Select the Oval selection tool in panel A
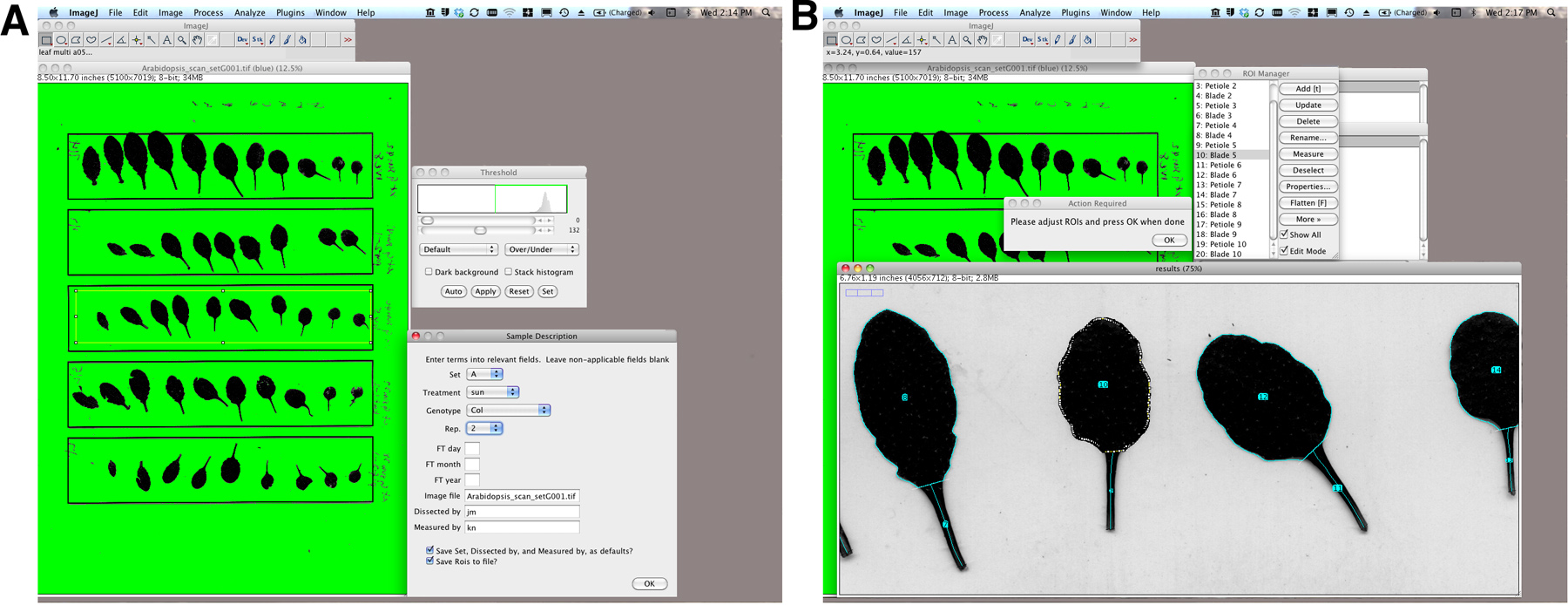The height and width of the screenshot is (605, 1568). pos(62,40)
